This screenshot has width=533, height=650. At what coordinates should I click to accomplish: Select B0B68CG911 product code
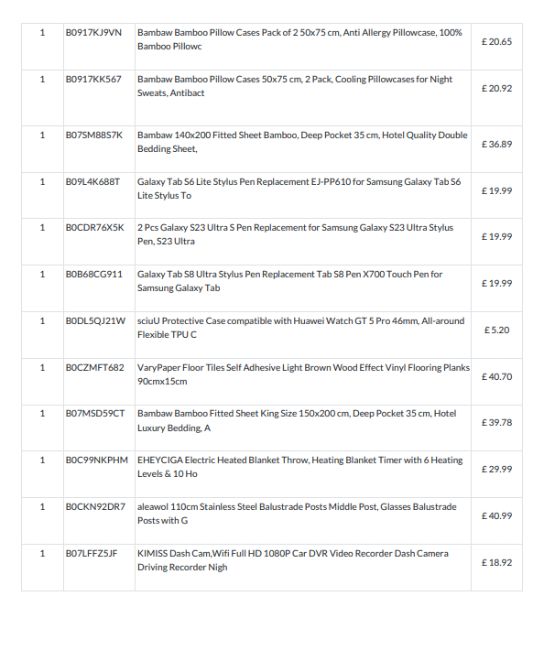coord(94,274)
